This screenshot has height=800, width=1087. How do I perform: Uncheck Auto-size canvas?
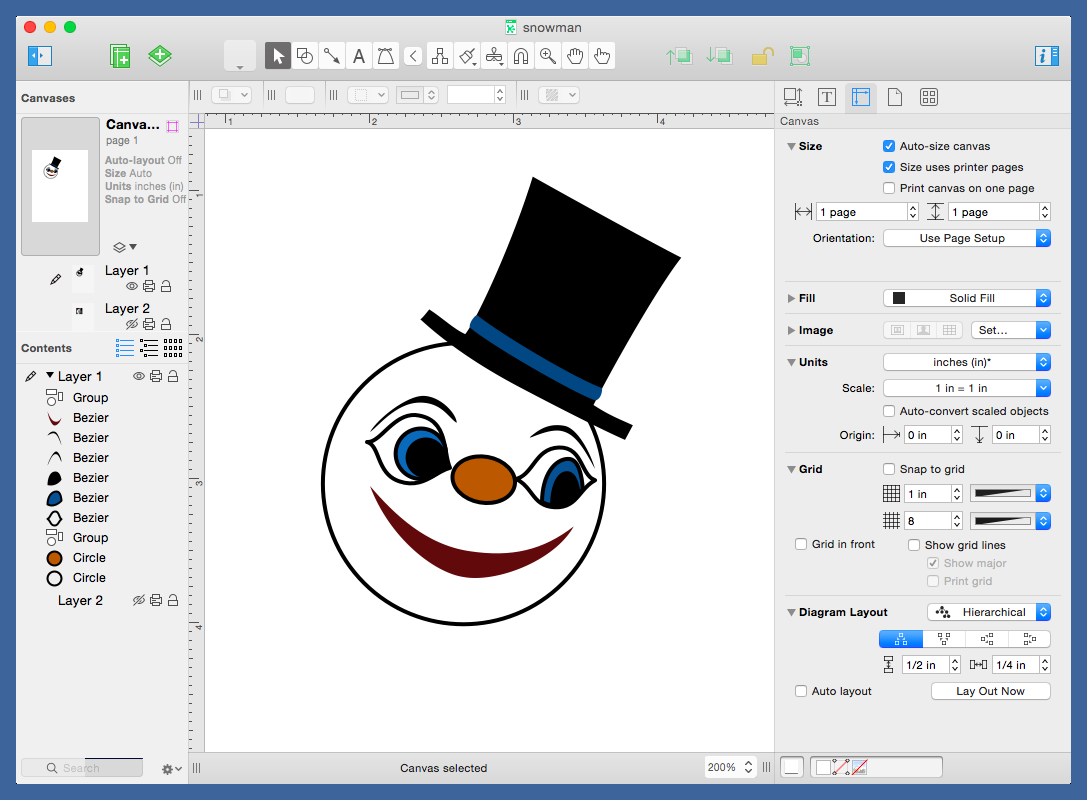tap(889, 146)
